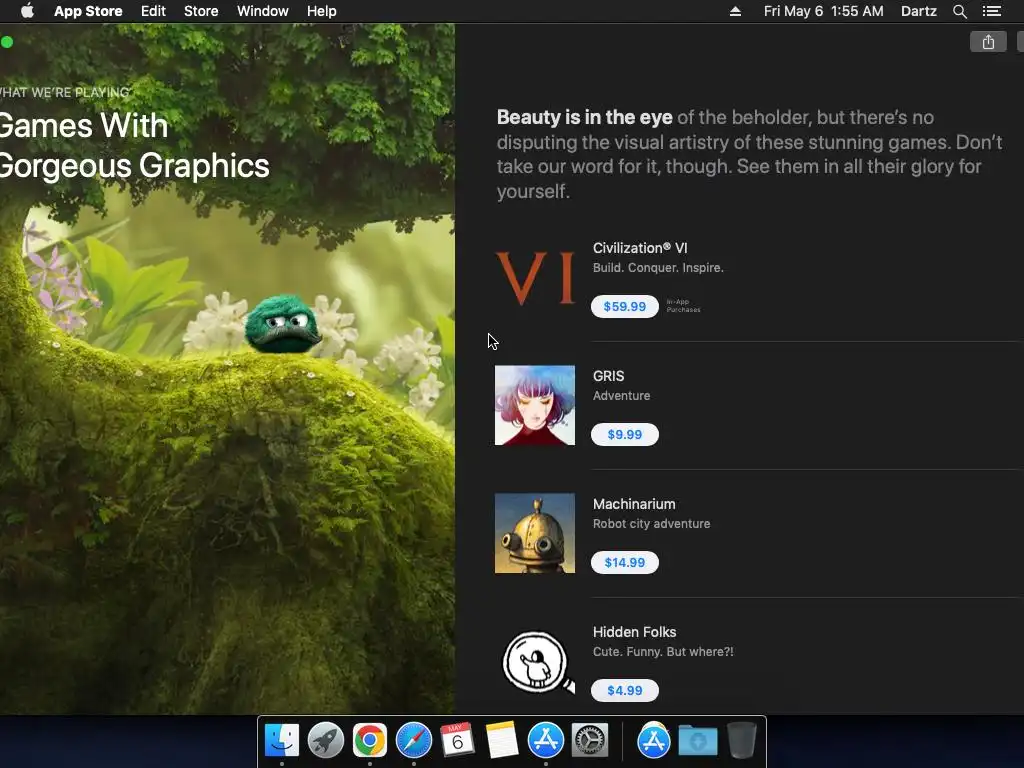Click the In-App Purchases label
This screenshot has width=1024, height=768.
coord(683,306)
